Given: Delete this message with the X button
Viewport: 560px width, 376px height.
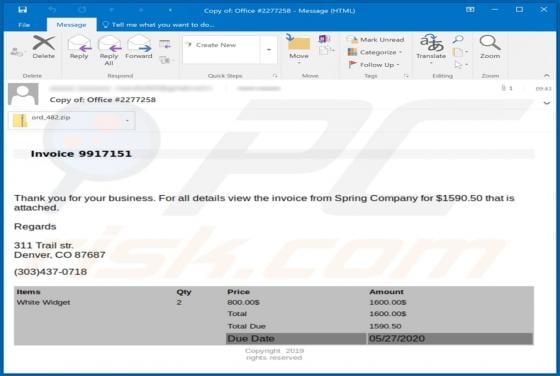Looking at the screenshot, I should click(44, 47).
